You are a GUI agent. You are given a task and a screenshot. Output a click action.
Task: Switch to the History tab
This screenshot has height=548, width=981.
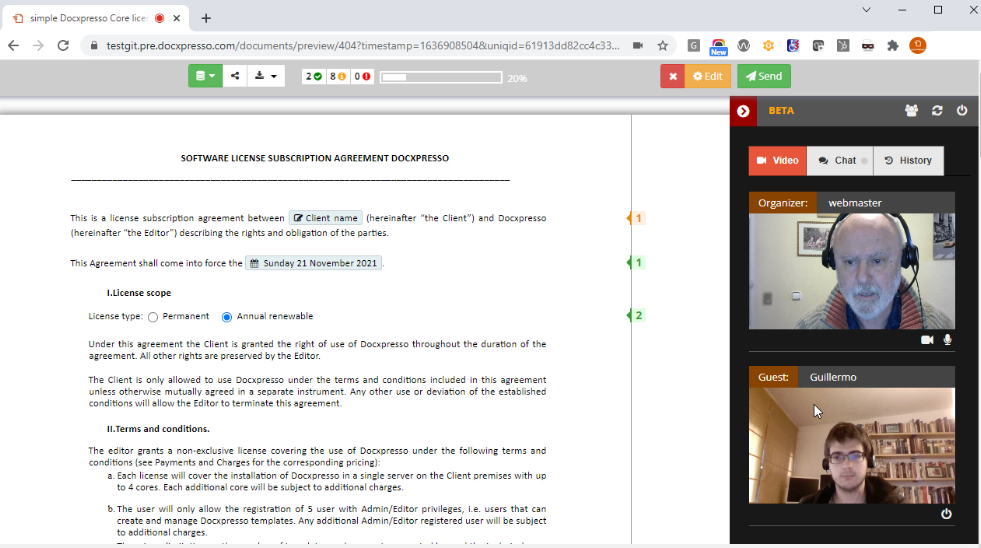pos(908,161)
